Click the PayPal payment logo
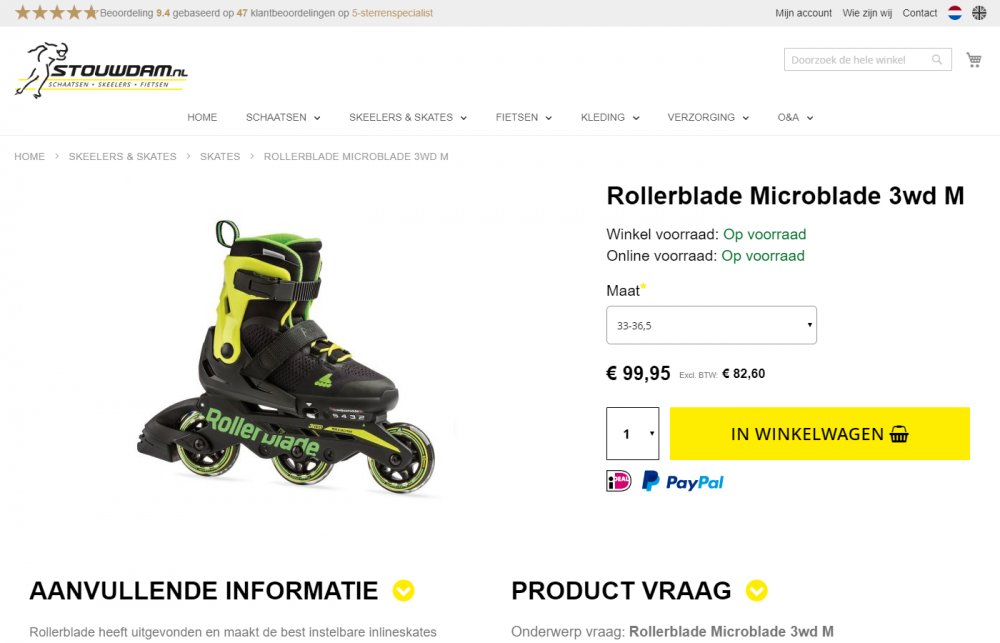The width and height of the screenshot is (1000, 643). point(682,482)
